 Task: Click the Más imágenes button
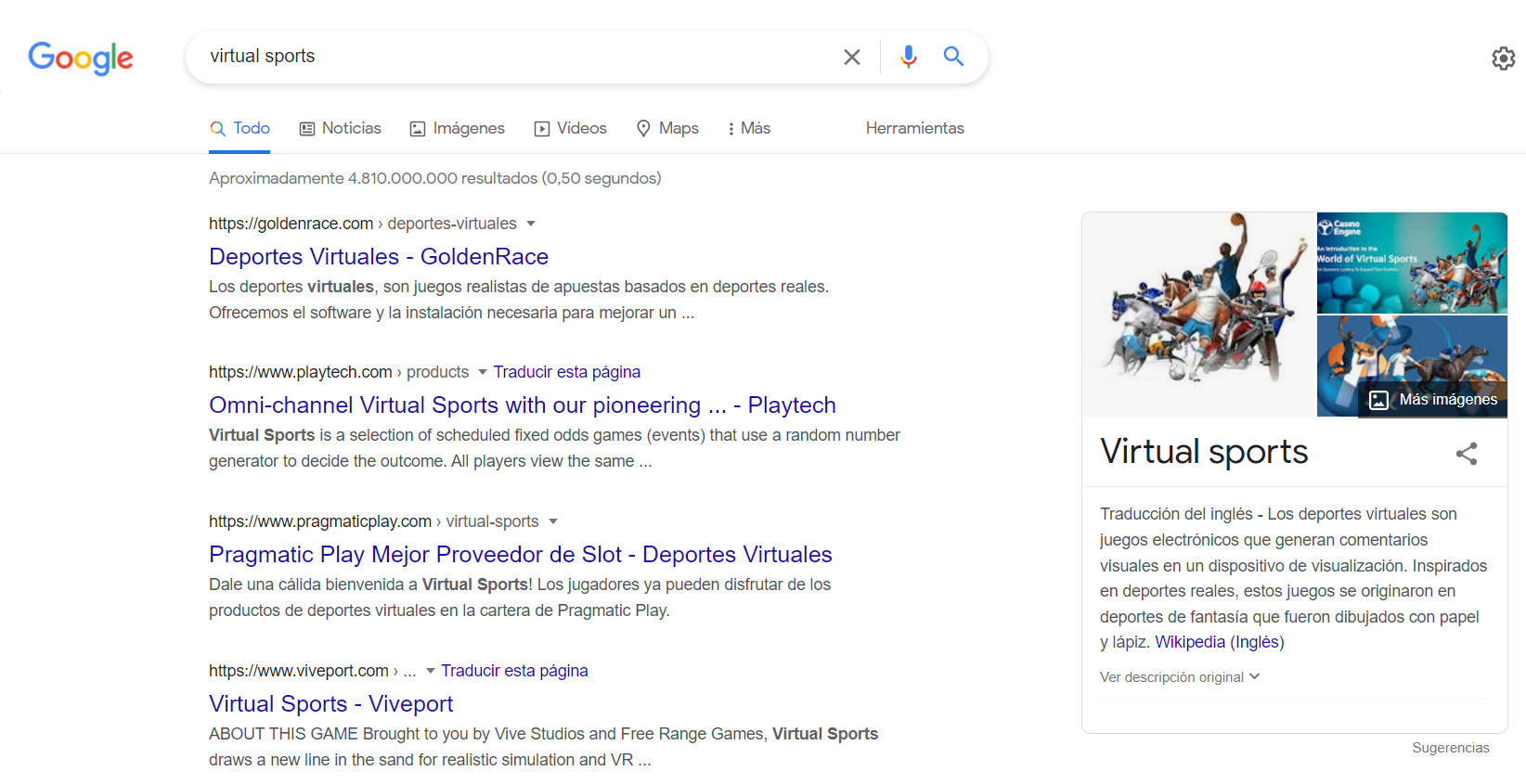[1433, 400]
